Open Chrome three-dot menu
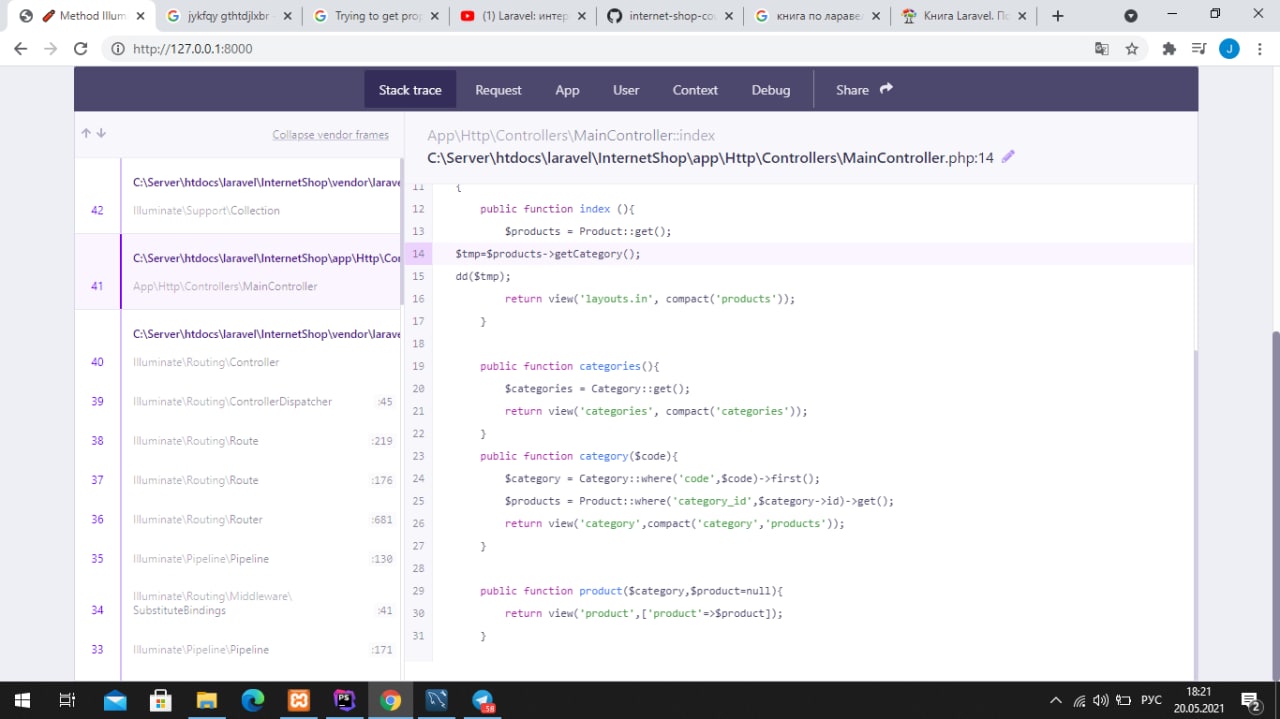1280x719 pixels. click(1259, 48)
